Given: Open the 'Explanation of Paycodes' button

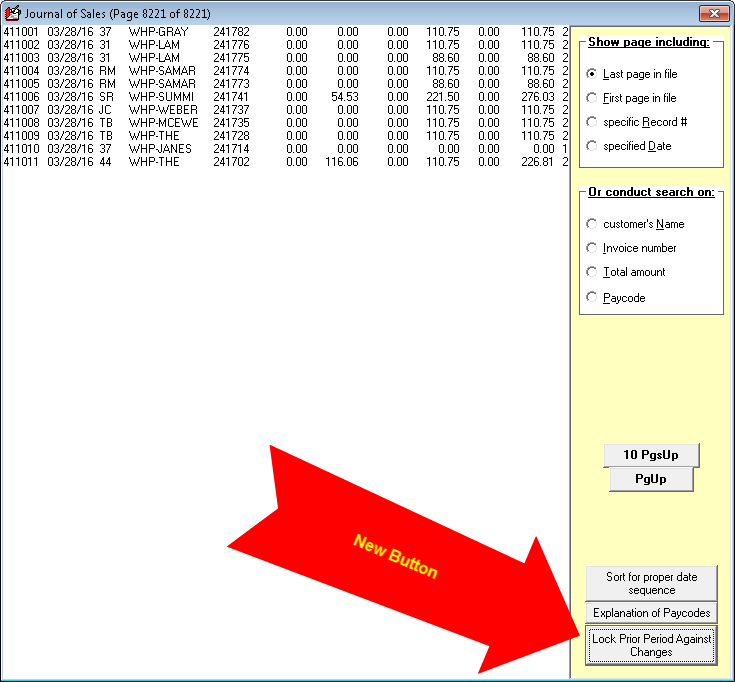Looking at the screenshot, I should [x=651, y=613].
